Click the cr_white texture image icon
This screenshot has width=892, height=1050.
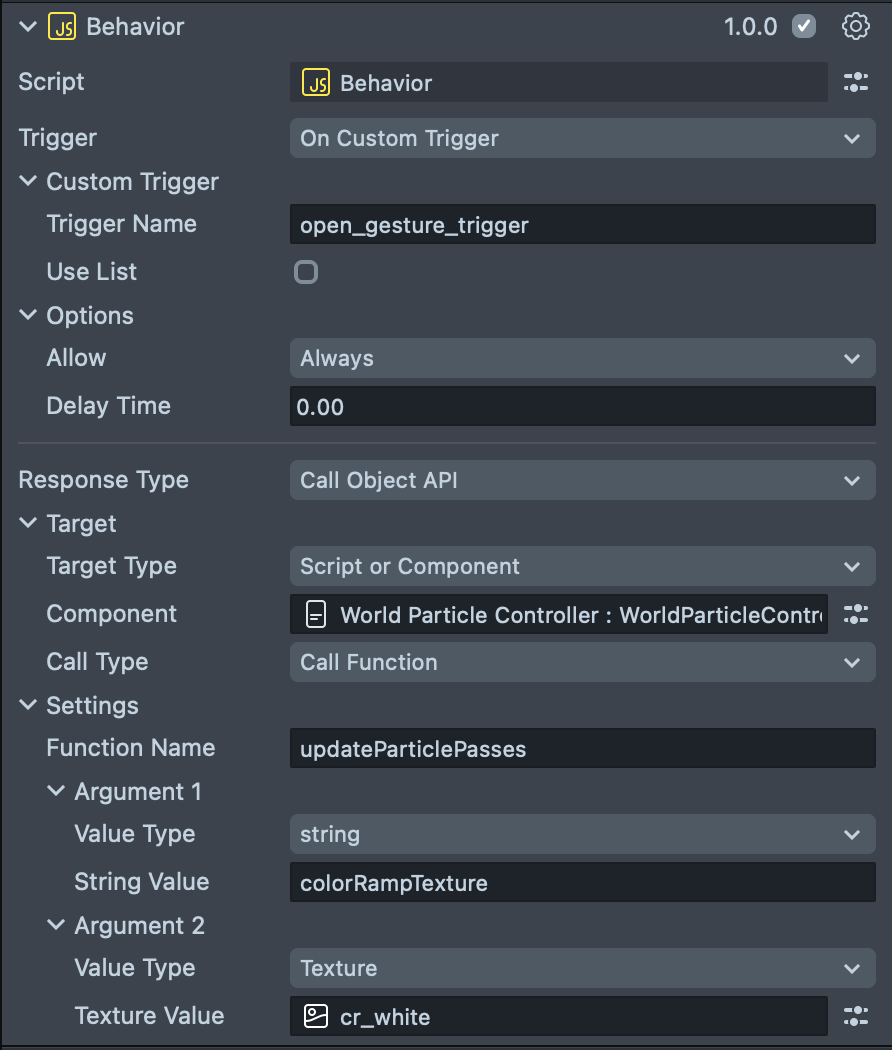(316, 1017)
